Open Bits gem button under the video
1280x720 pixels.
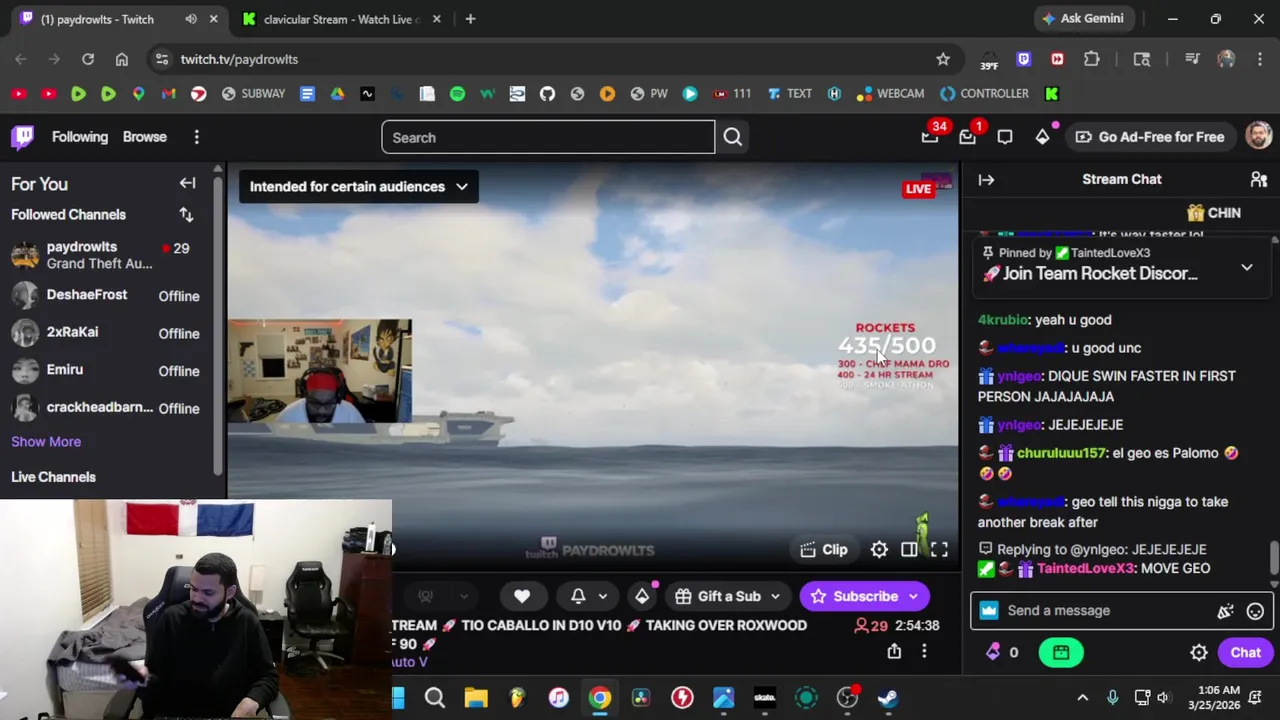pyautogui.click(x=642, y=596)
